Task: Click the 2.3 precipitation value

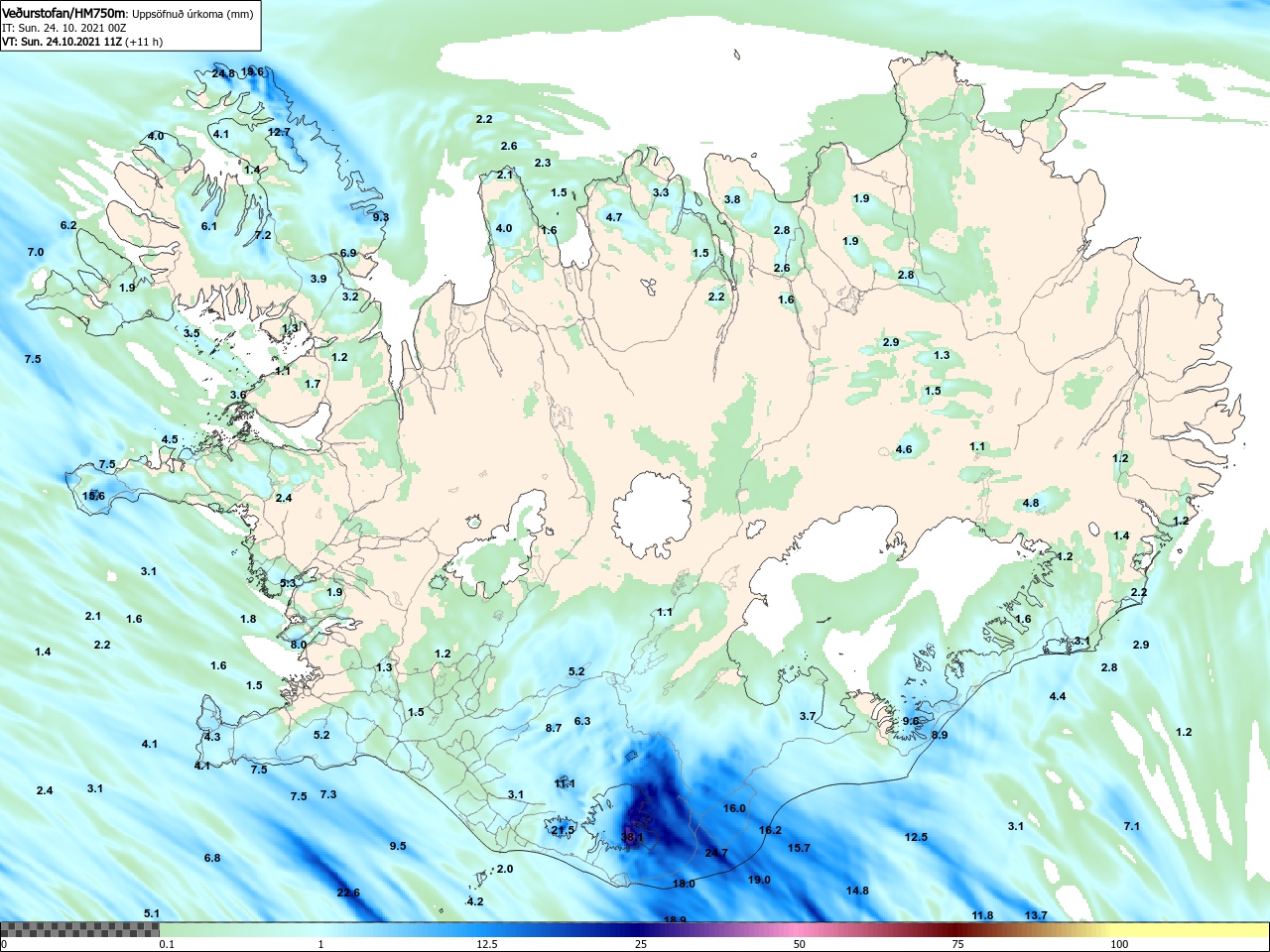Action: coord(543,163)
